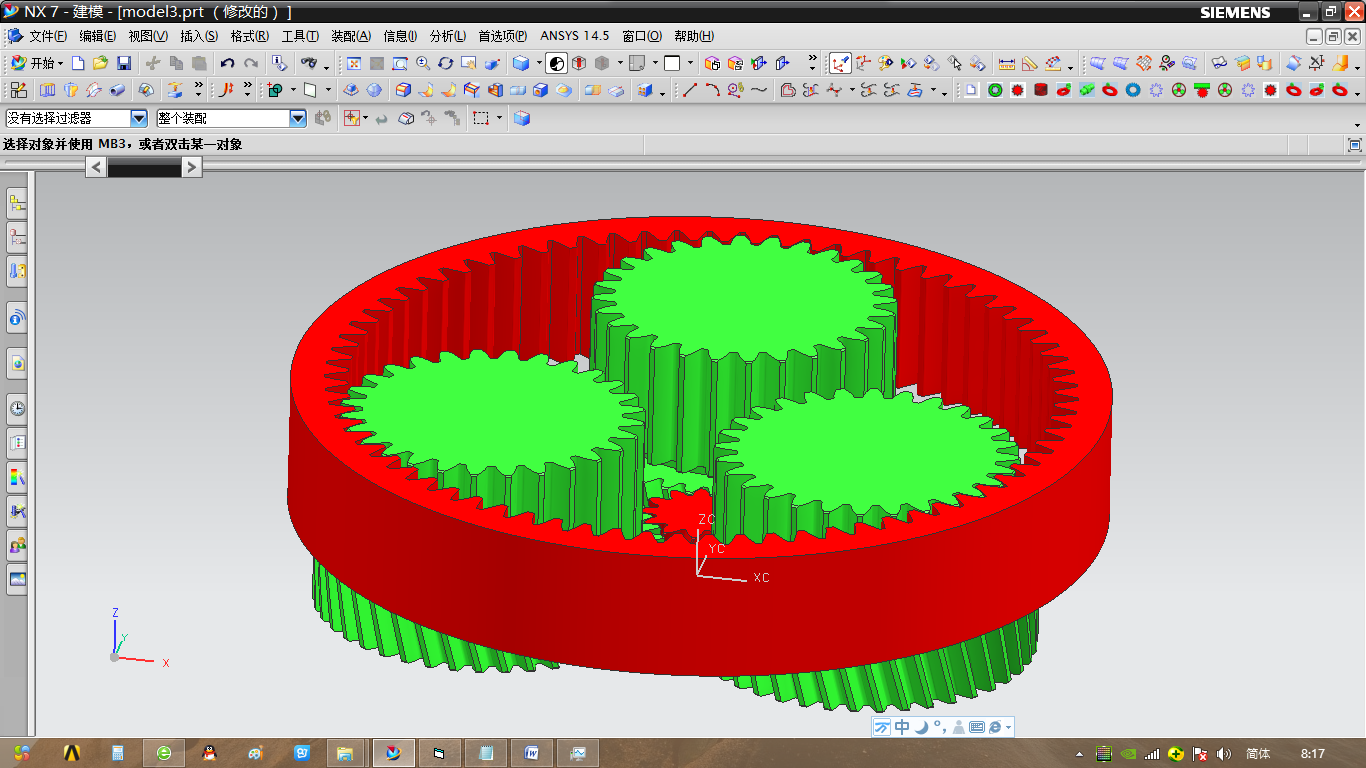Open the 分析(L) menu
1366x768 pixels.
(448, 36)
